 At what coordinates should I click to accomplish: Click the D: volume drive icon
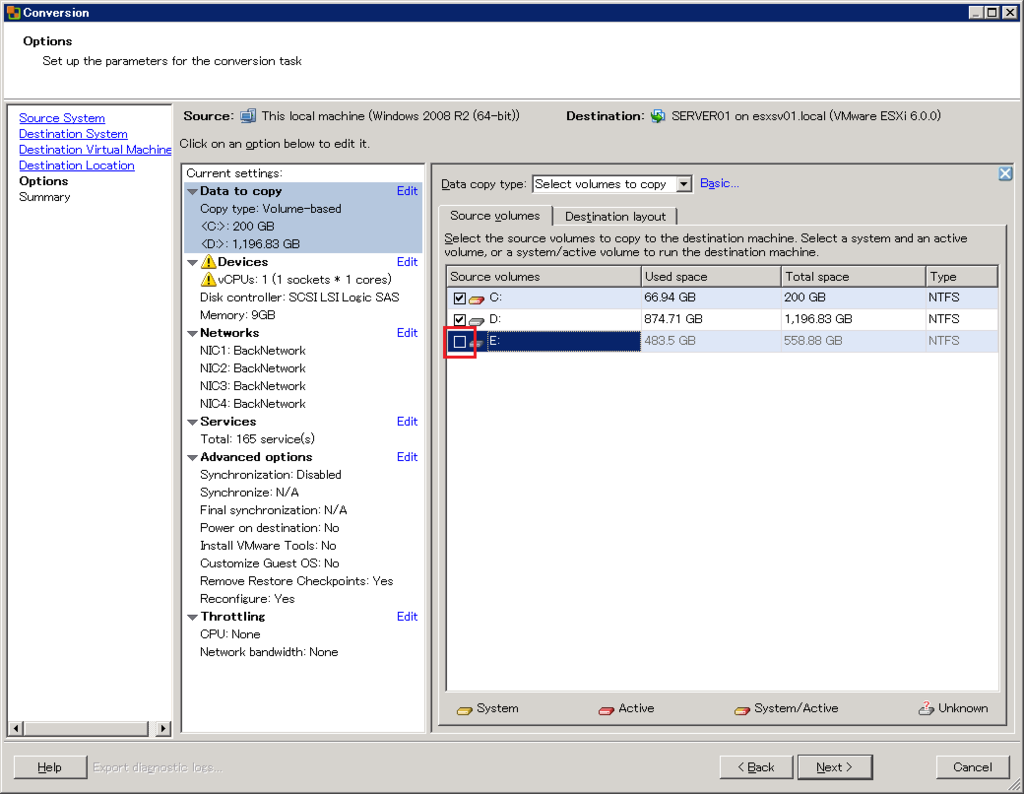pyautogui.click(x=477, y=320)
